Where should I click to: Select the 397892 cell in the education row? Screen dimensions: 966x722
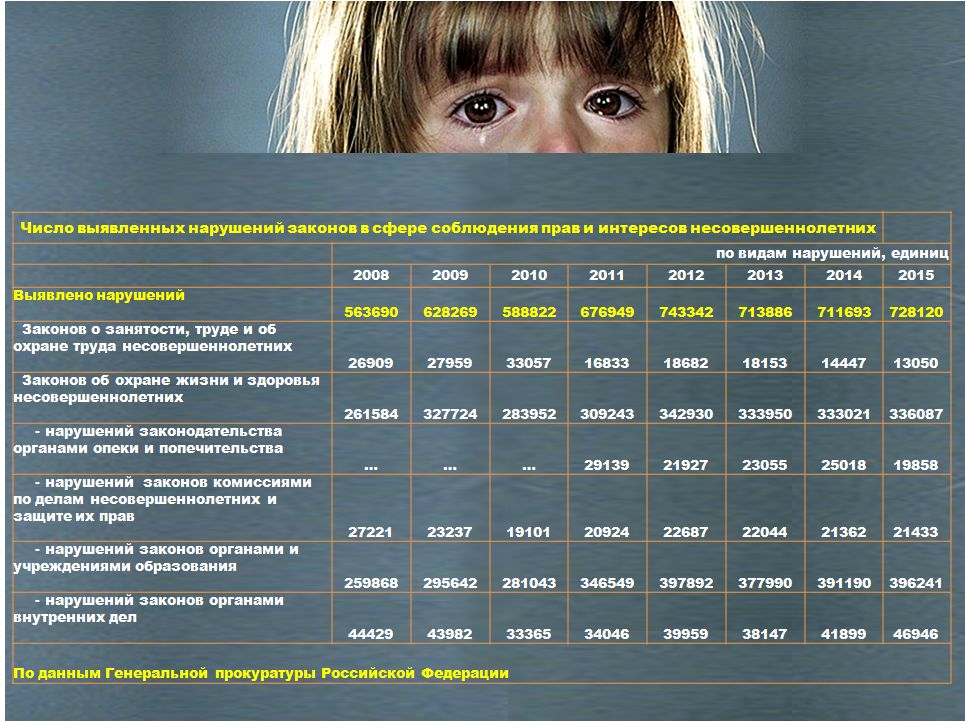coord(686,583)
